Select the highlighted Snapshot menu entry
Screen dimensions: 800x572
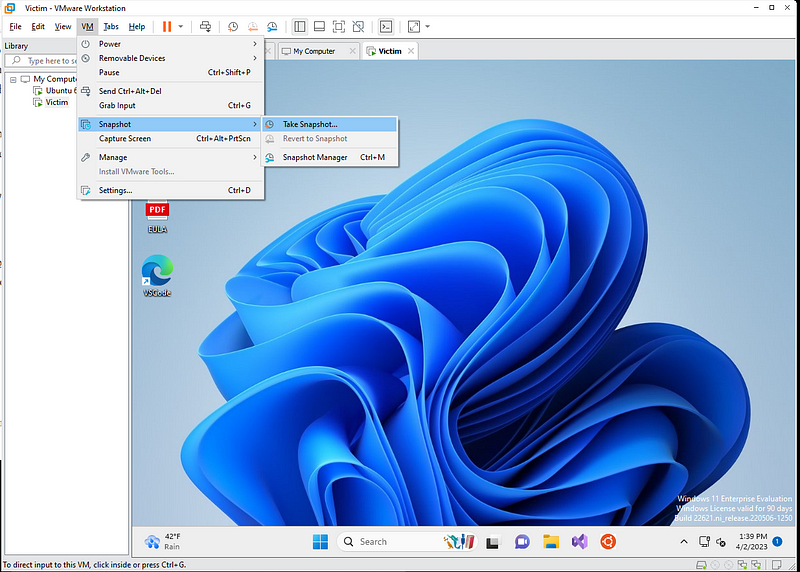coord(170,124)
